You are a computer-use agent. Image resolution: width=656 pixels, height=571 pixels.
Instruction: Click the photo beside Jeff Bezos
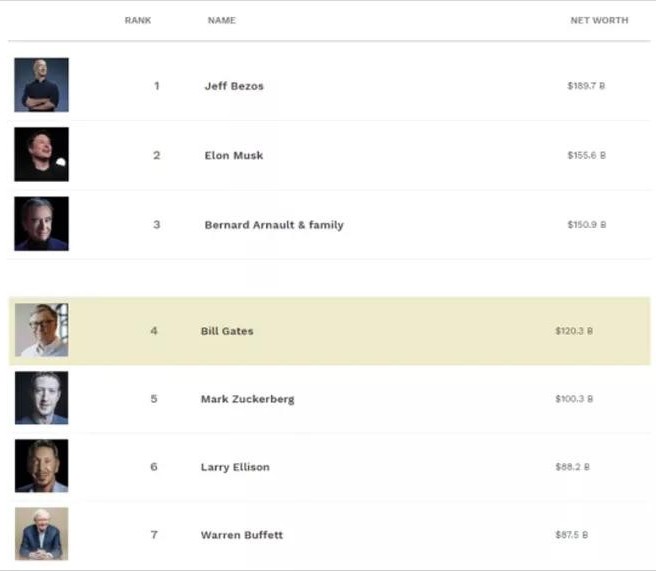click(41, 85)
